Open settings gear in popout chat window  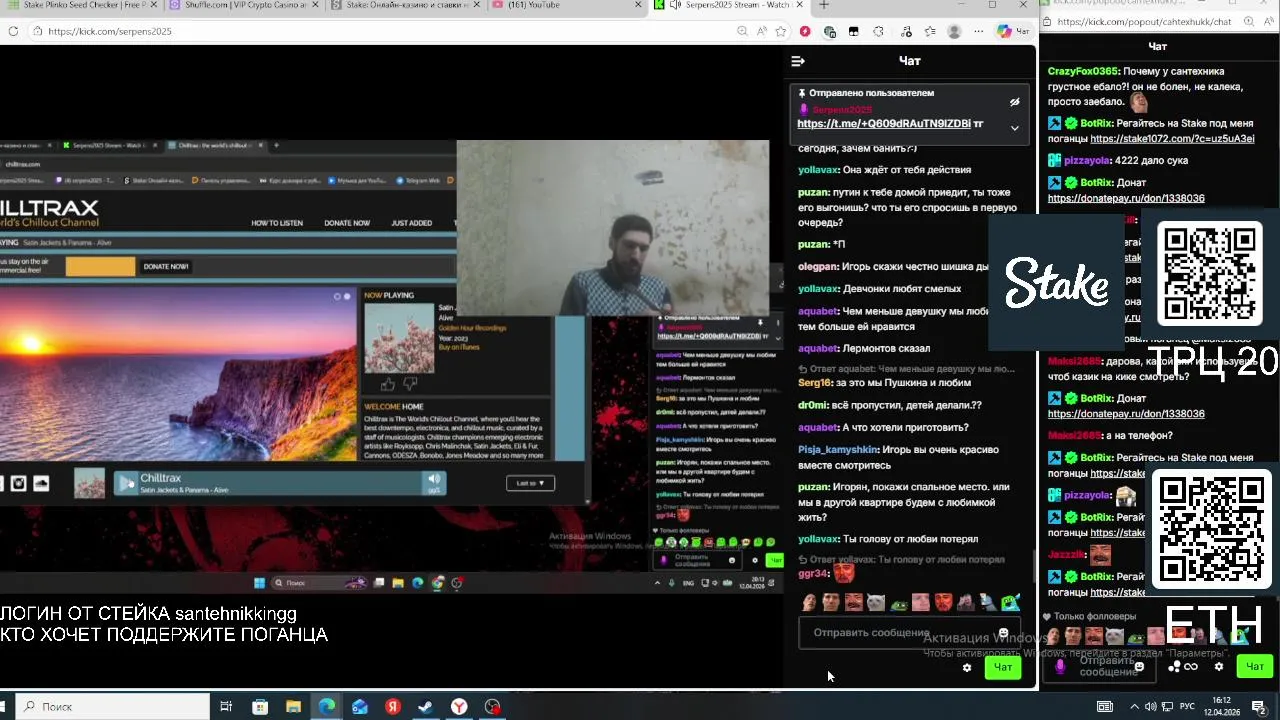1219,666
